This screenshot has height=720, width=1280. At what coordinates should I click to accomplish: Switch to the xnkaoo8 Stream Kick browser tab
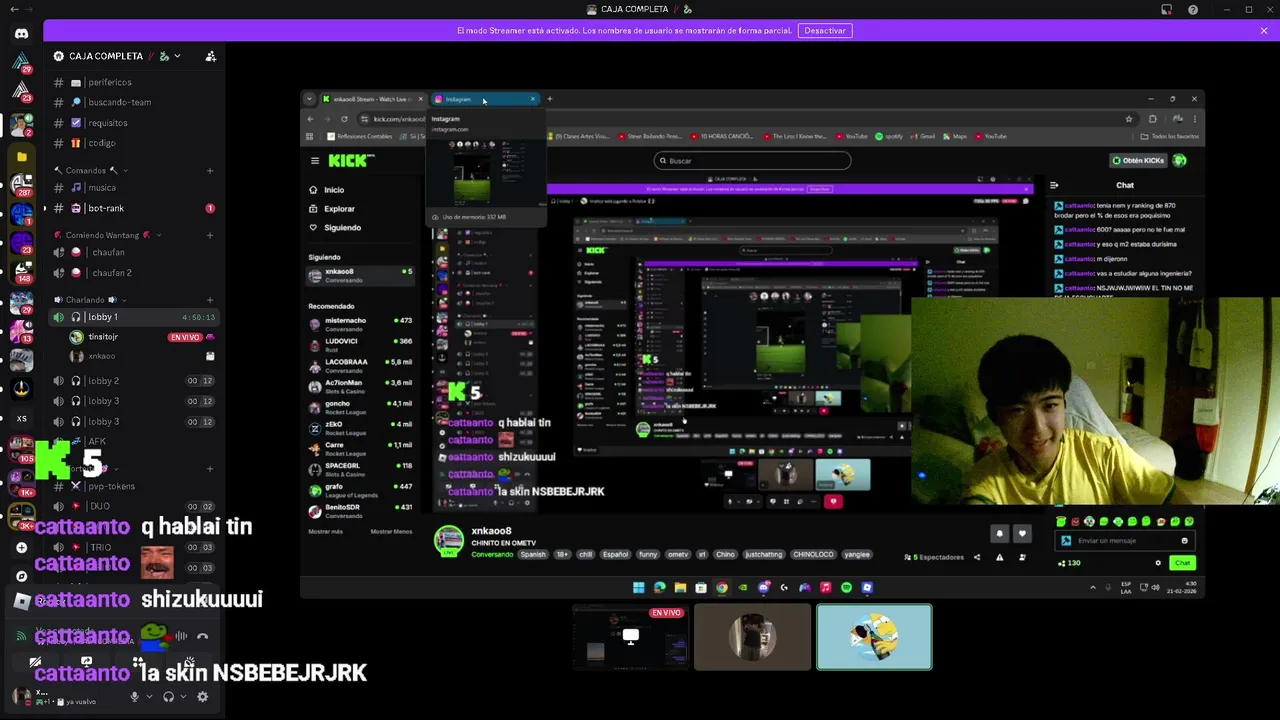(x=371, y=99)
